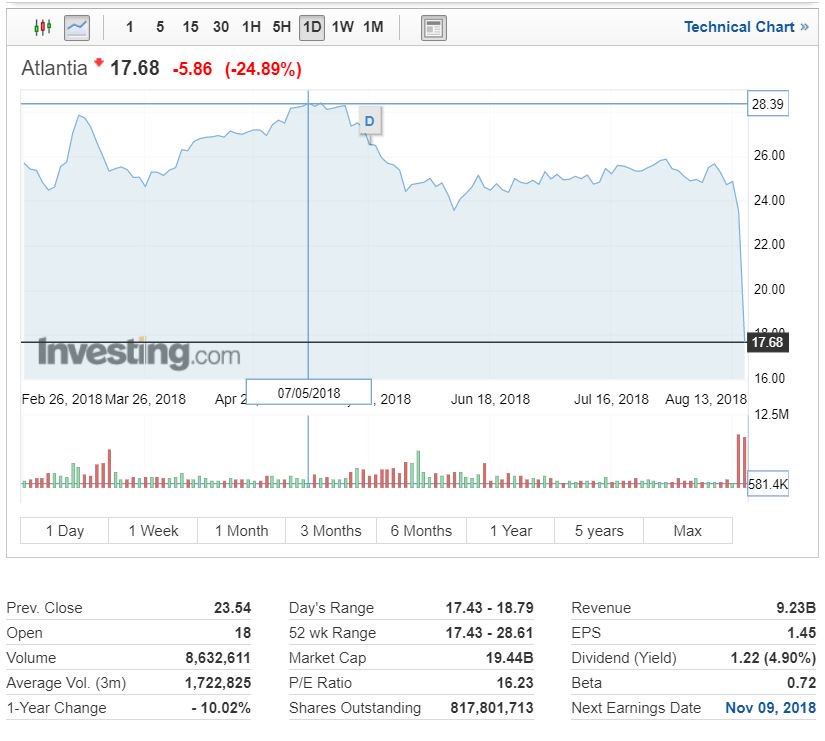
Task: Set chart range to 1 Month
Action: [242, 530]
